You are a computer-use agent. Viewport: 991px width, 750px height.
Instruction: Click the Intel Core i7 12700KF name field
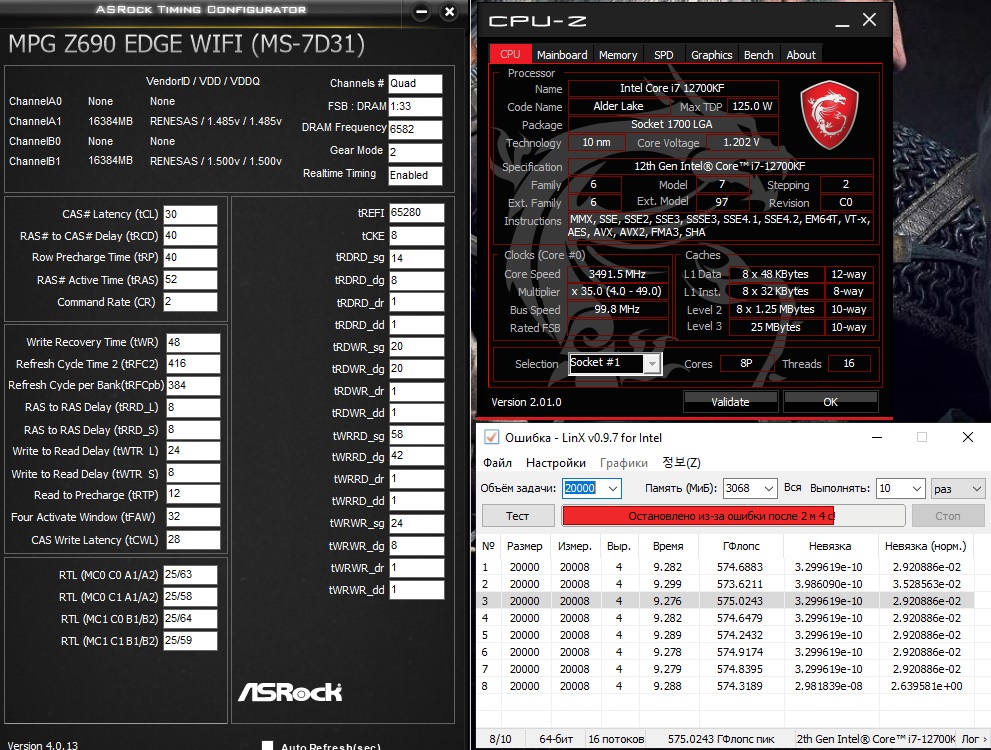click(x=672, y=88)
